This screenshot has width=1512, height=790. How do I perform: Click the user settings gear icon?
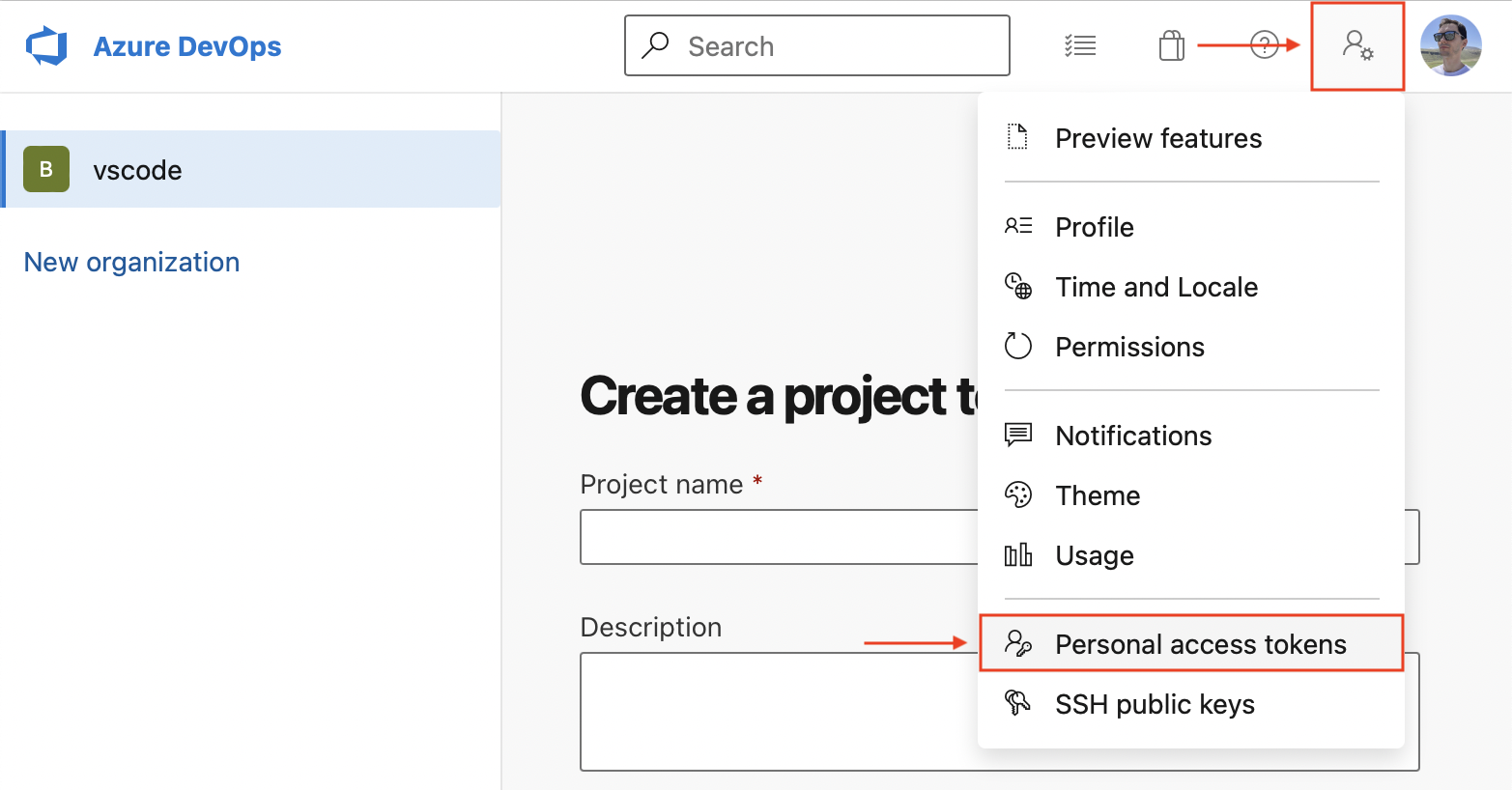(1357, 45)
